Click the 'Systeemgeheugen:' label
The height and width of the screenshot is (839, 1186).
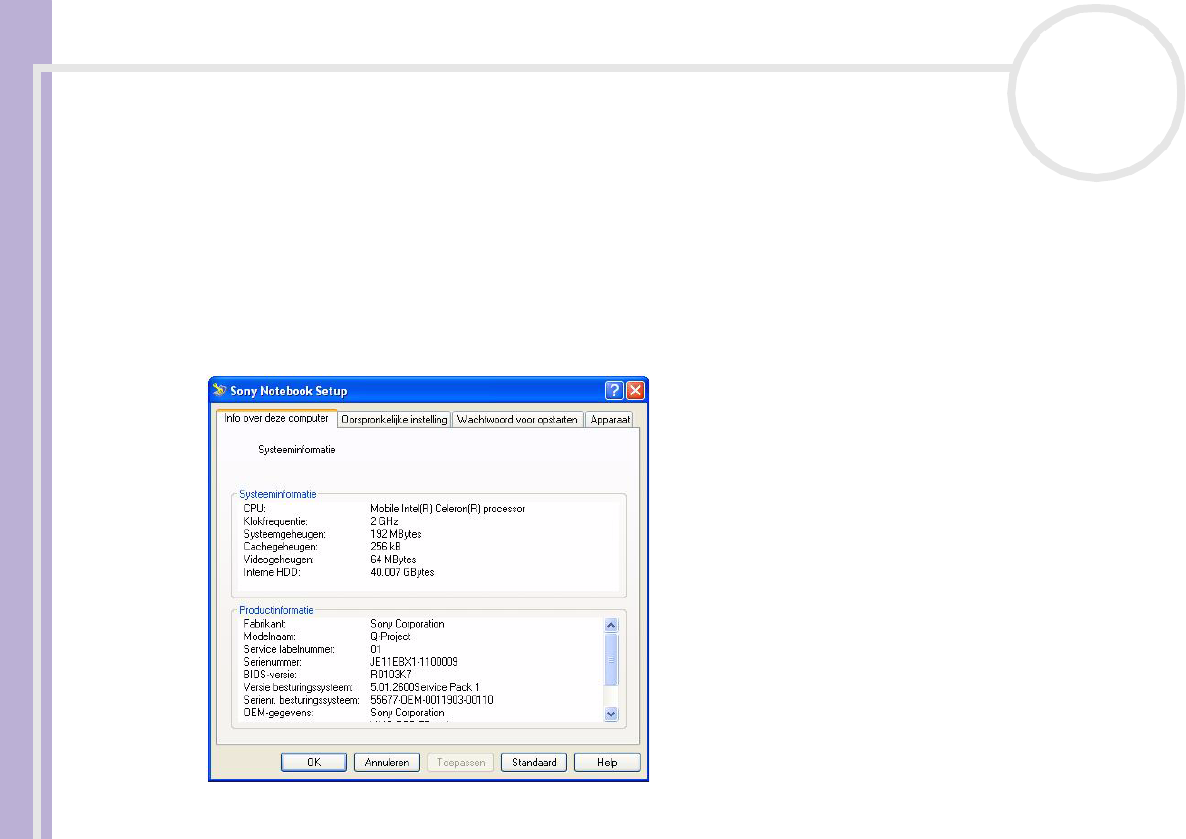284,534
